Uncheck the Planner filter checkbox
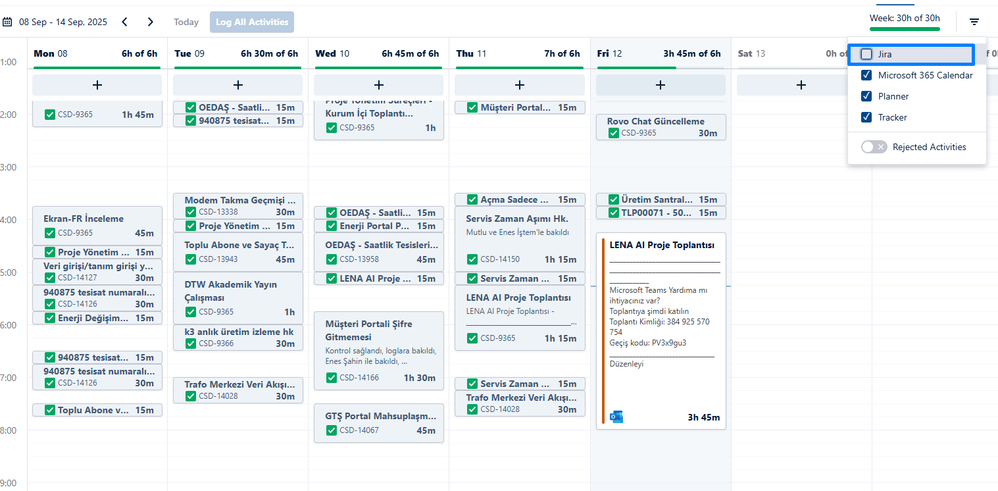 pyautogui.click(x=867, y=96)
